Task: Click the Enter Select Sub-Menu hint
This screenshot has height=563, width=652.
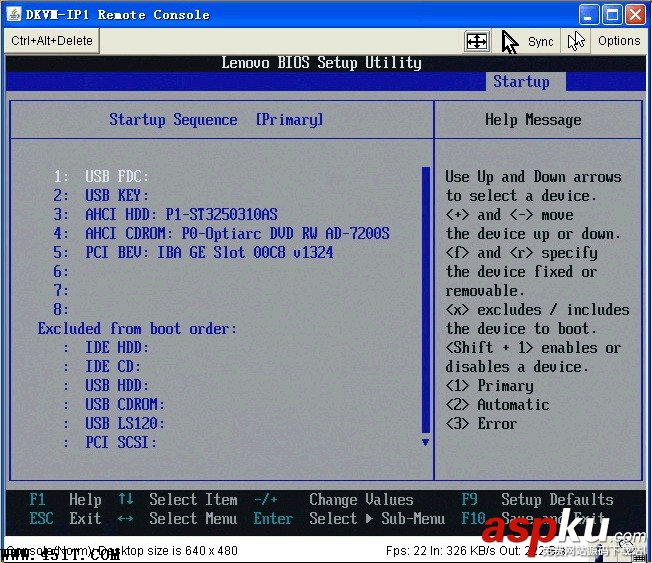Action: (349, 519)
